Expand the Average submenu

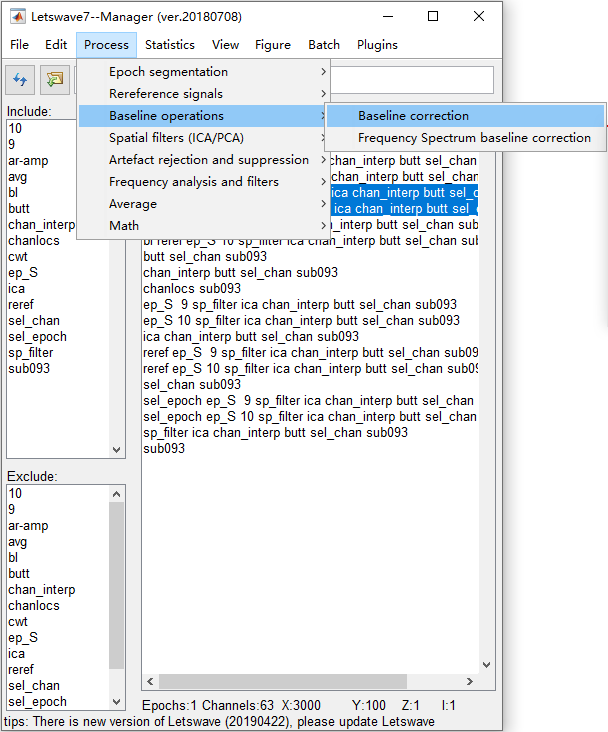[204, 204]
